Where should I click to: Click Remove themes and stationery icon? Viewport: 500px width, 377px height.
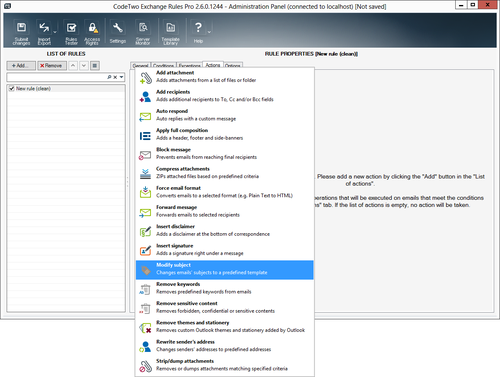(x=145, y=328)
